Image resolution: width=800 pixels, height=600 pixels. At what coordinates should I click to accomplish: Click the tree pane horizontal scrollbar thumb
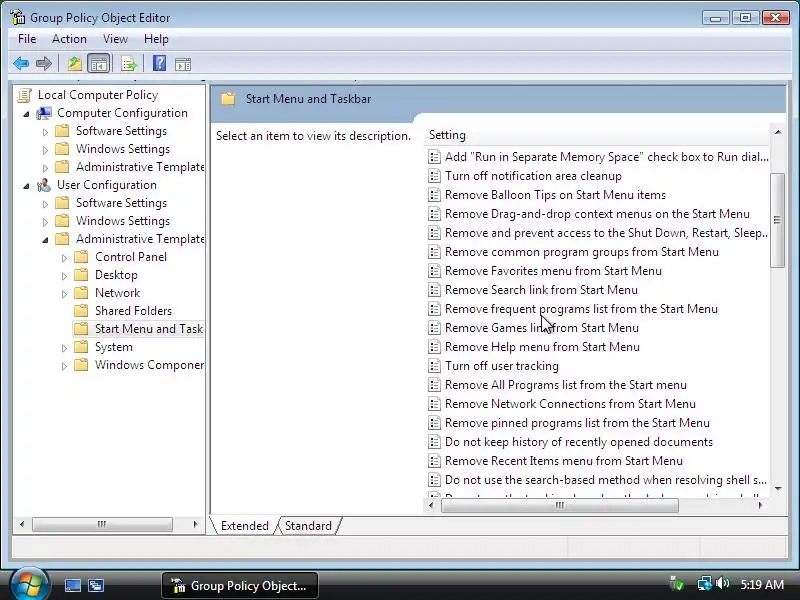[102, 524]
